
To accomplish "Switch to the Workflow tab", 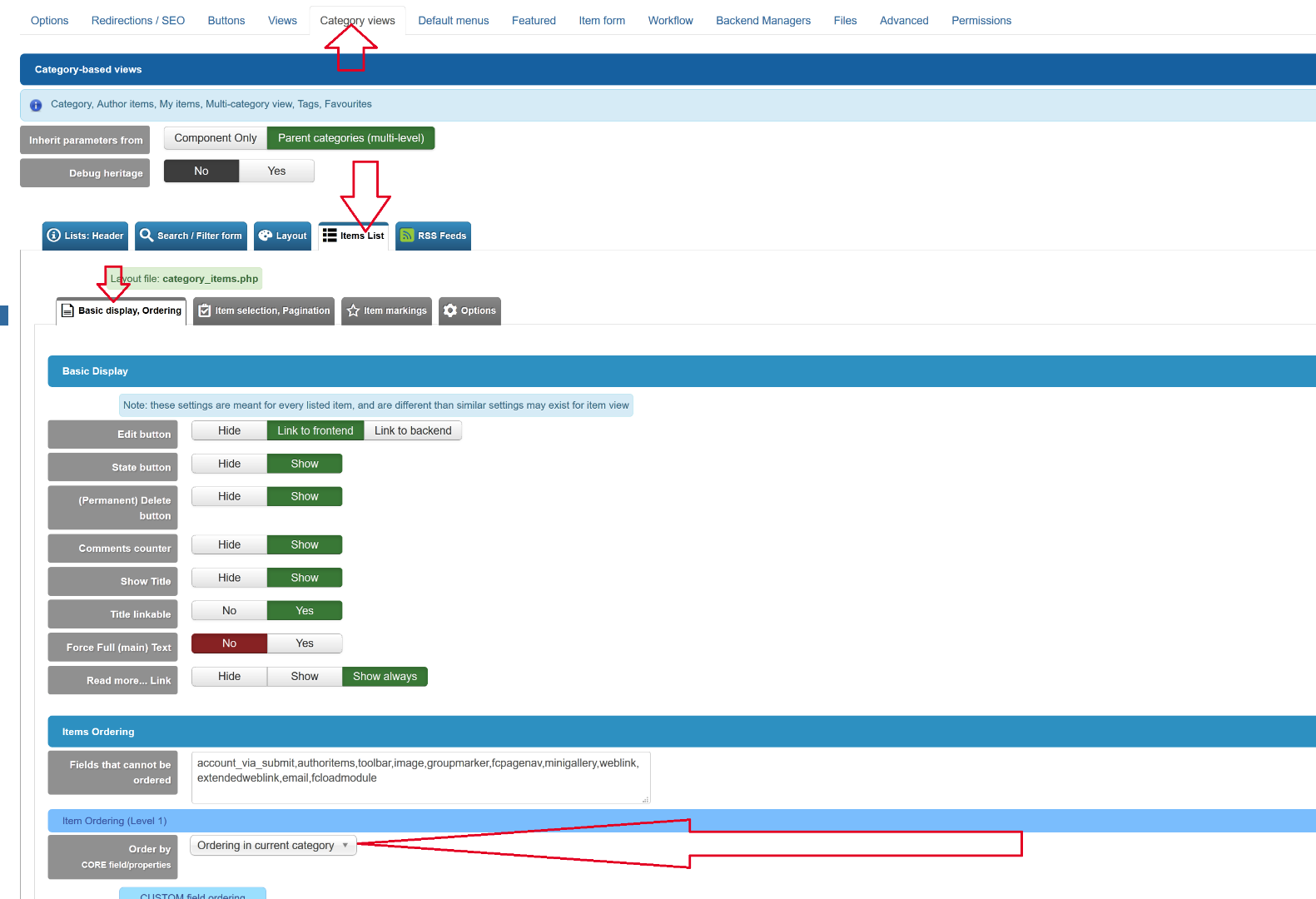I will 670,21.
